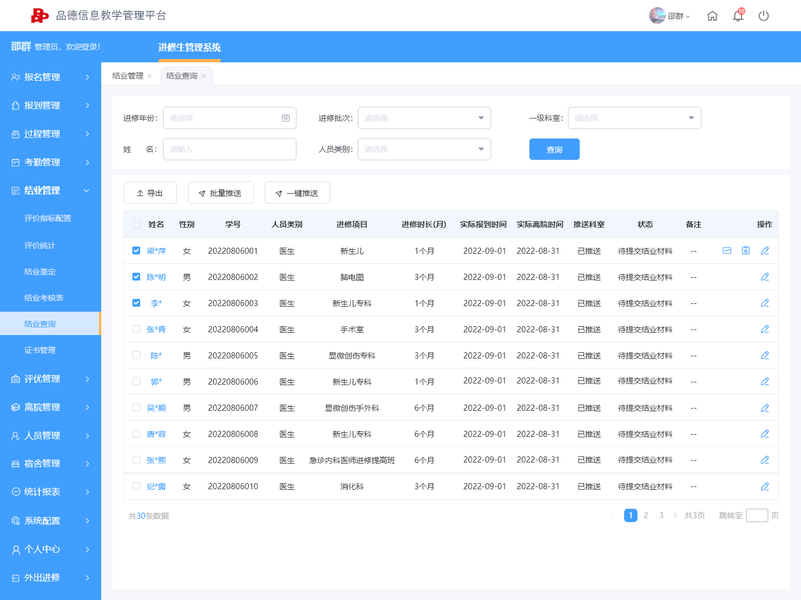This screenshot has height=600, width=801.
Task: Go to page 2
Action: click(646, 515)
